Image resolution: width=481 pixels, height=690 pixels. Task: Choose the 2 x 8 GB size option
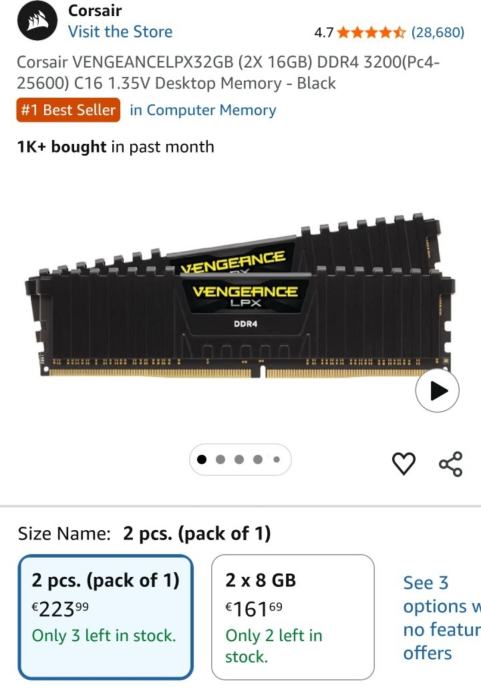click(x=293, y=617)
